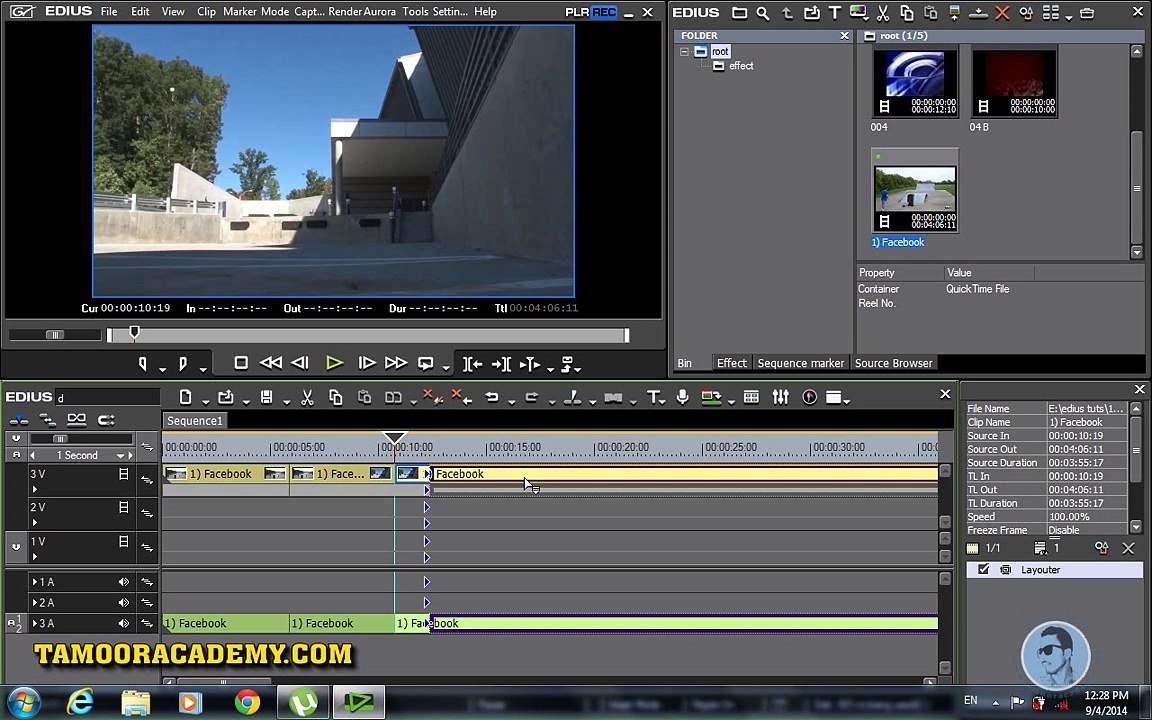The image size is (1152, 720).
Task: Toggle mute on the 3 A track speaker
Action: click(x=124, y=624)
